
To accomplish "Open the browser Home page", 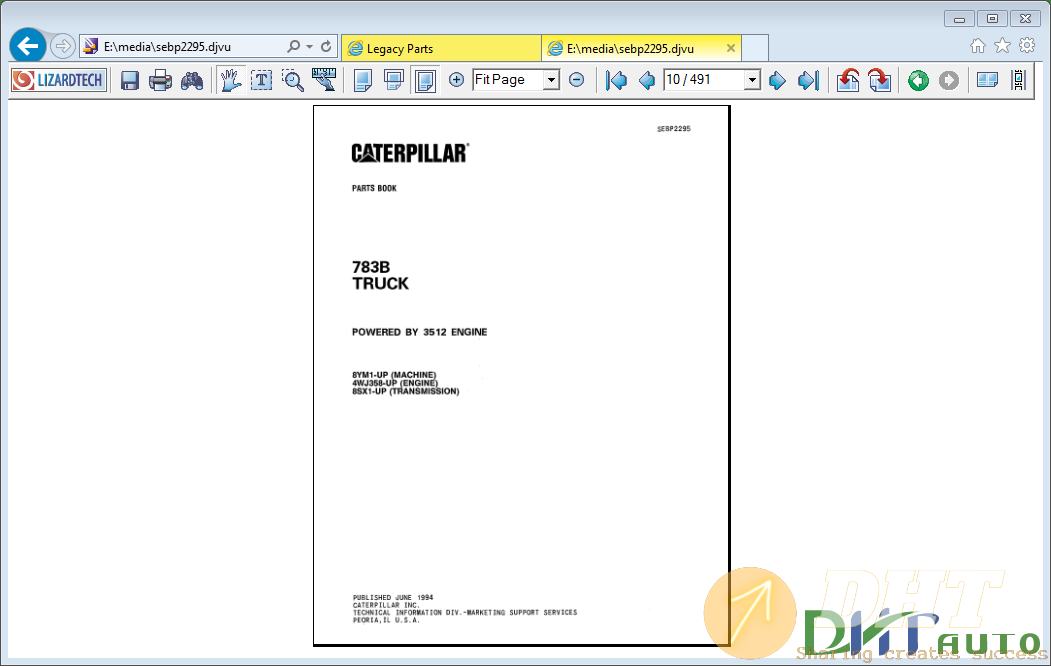I will [978, 46].
